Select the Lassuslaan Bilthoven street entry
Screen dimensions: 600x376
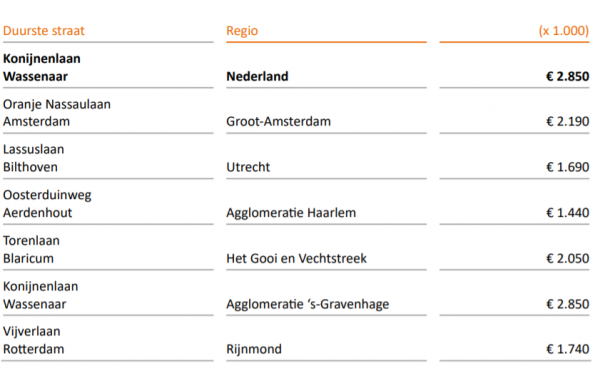coord(33,158)
